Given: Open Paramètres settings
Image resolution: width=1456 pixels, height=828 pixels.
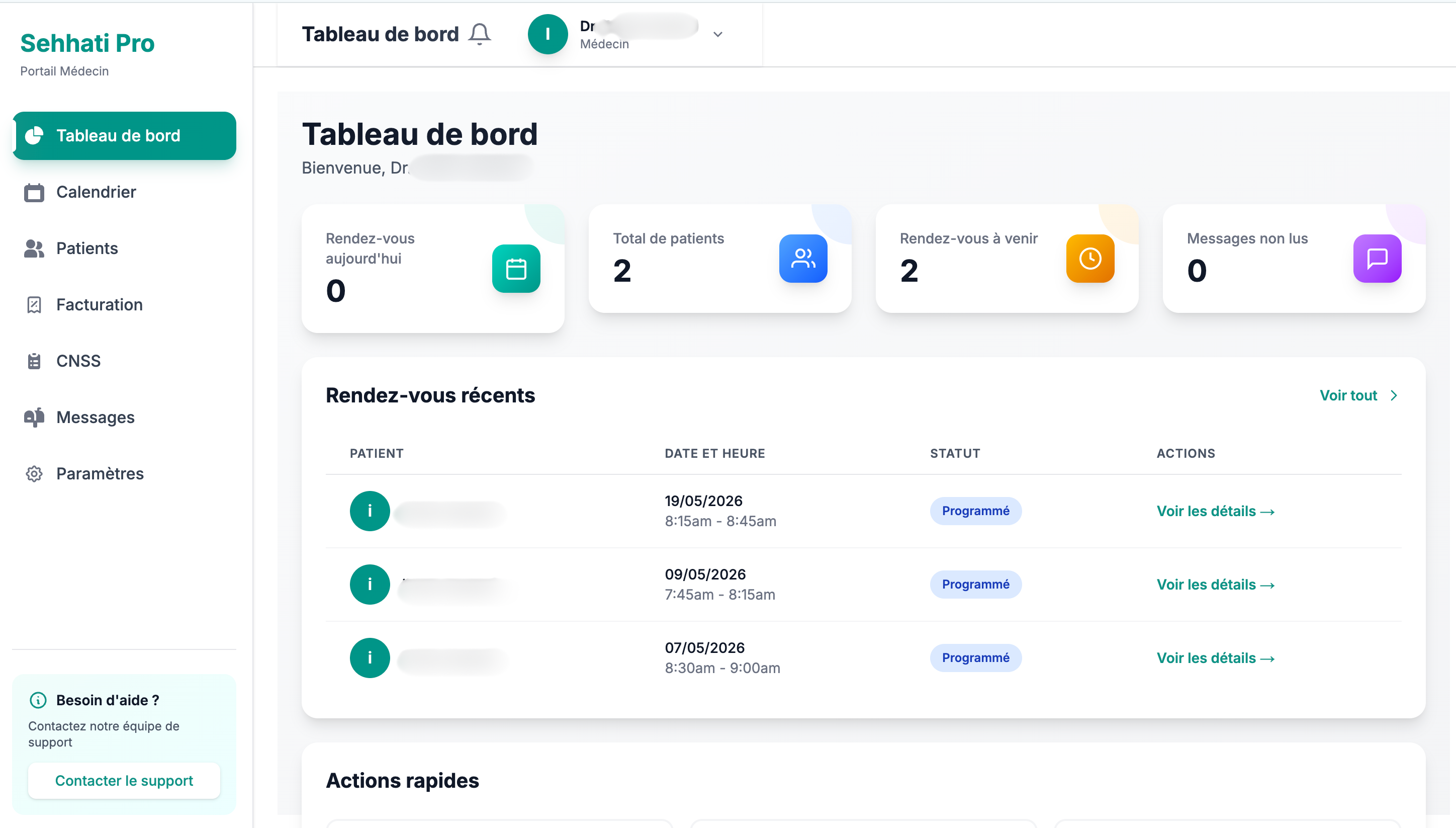Looking at the screenshot, I should pyautogui.click(x=125, y=474).
